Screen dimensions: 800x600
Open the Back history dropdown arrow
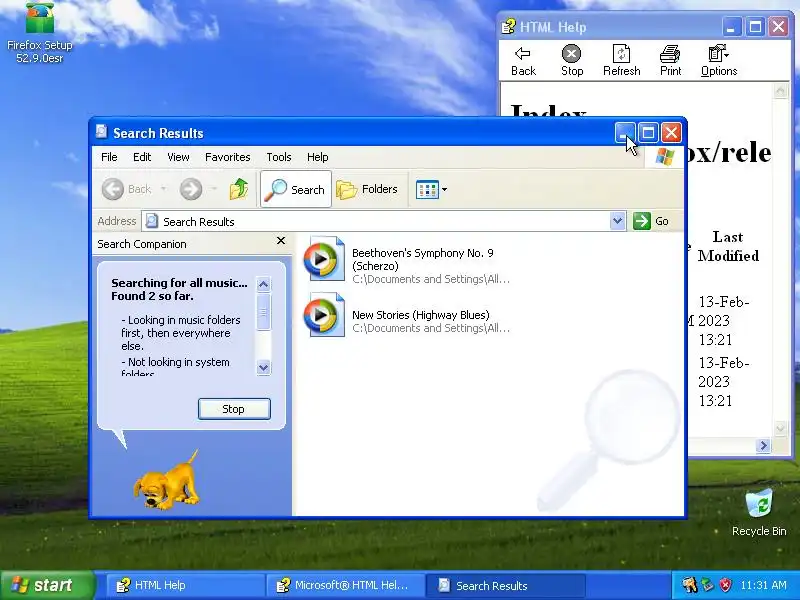tap(163, 189)
